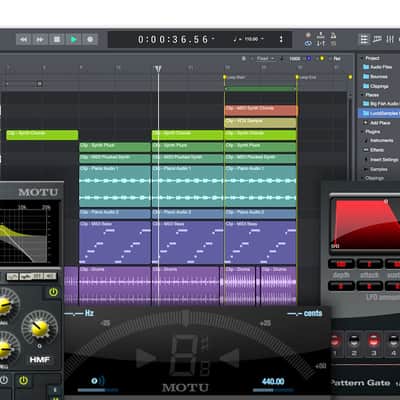The width and height of the screenshot is (400, 400).
Task: Open Insert Settings in the browser
Action: pyautogui.click(x=381, y=160)
